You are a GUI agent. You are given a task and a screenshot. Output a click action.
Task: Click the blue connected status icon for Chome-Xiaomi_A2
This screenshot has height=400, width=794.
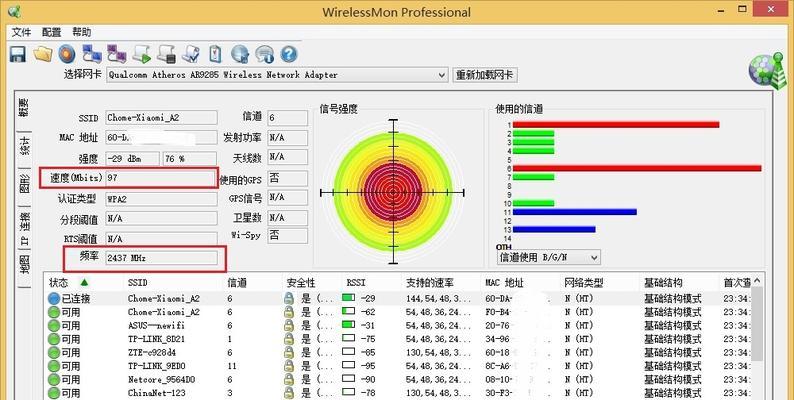54,298
